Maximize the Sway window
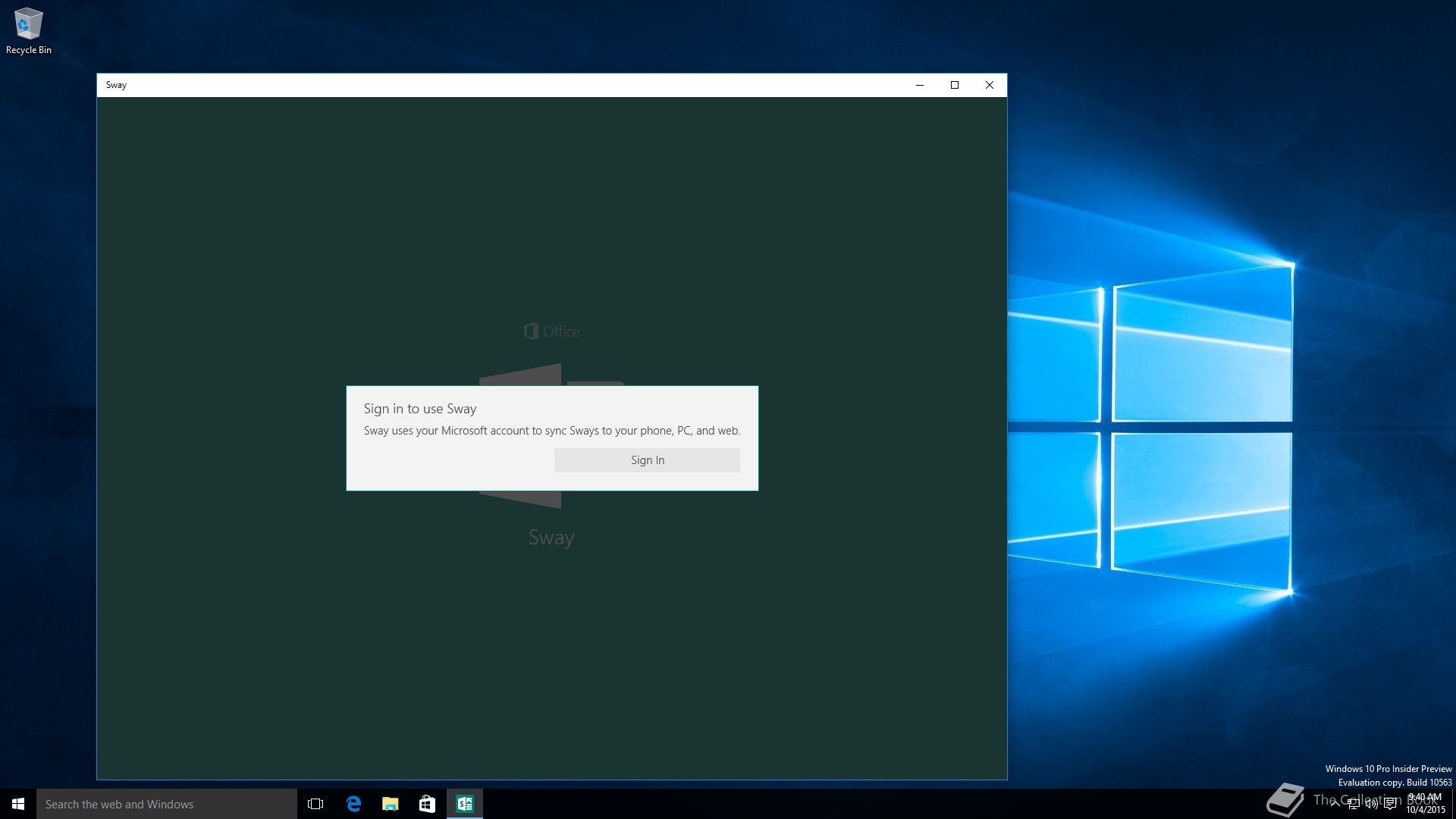 pos(955,85)
